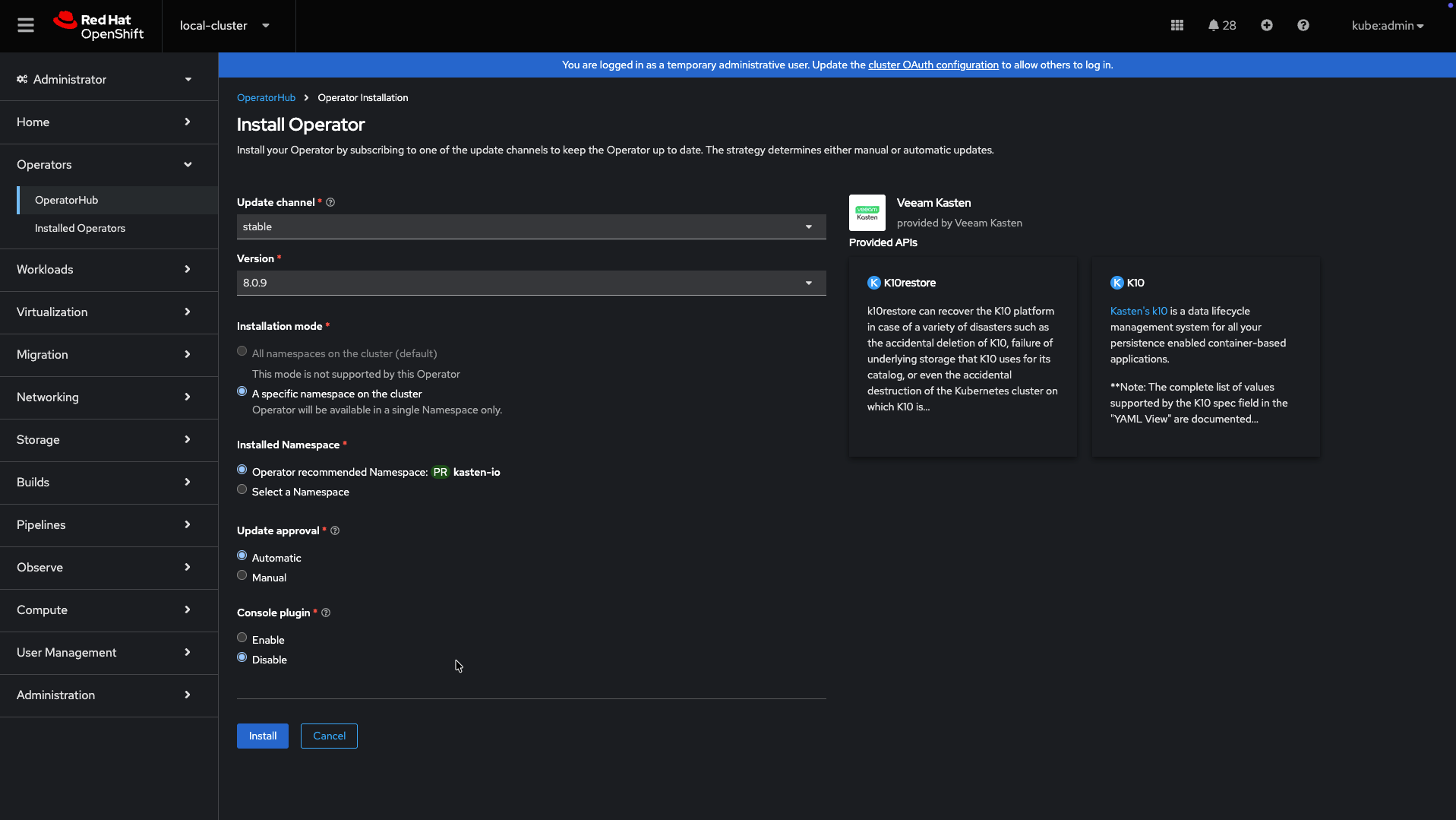Expand the local-cluster selector dropdown
This screenshot has width=1456, height=820.
coord(225,26)
